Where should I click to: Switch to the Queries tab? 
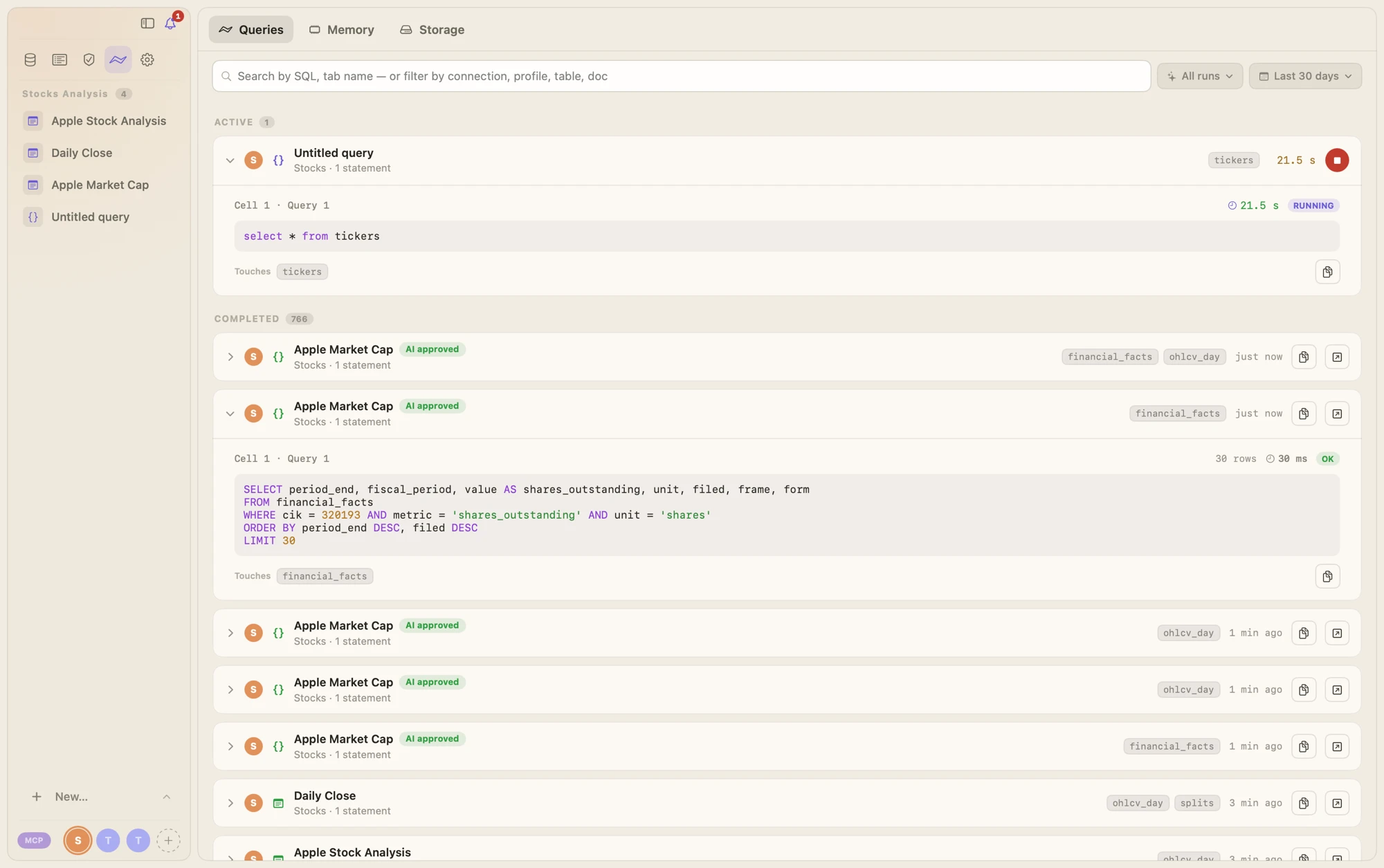[x=251, y=30]
